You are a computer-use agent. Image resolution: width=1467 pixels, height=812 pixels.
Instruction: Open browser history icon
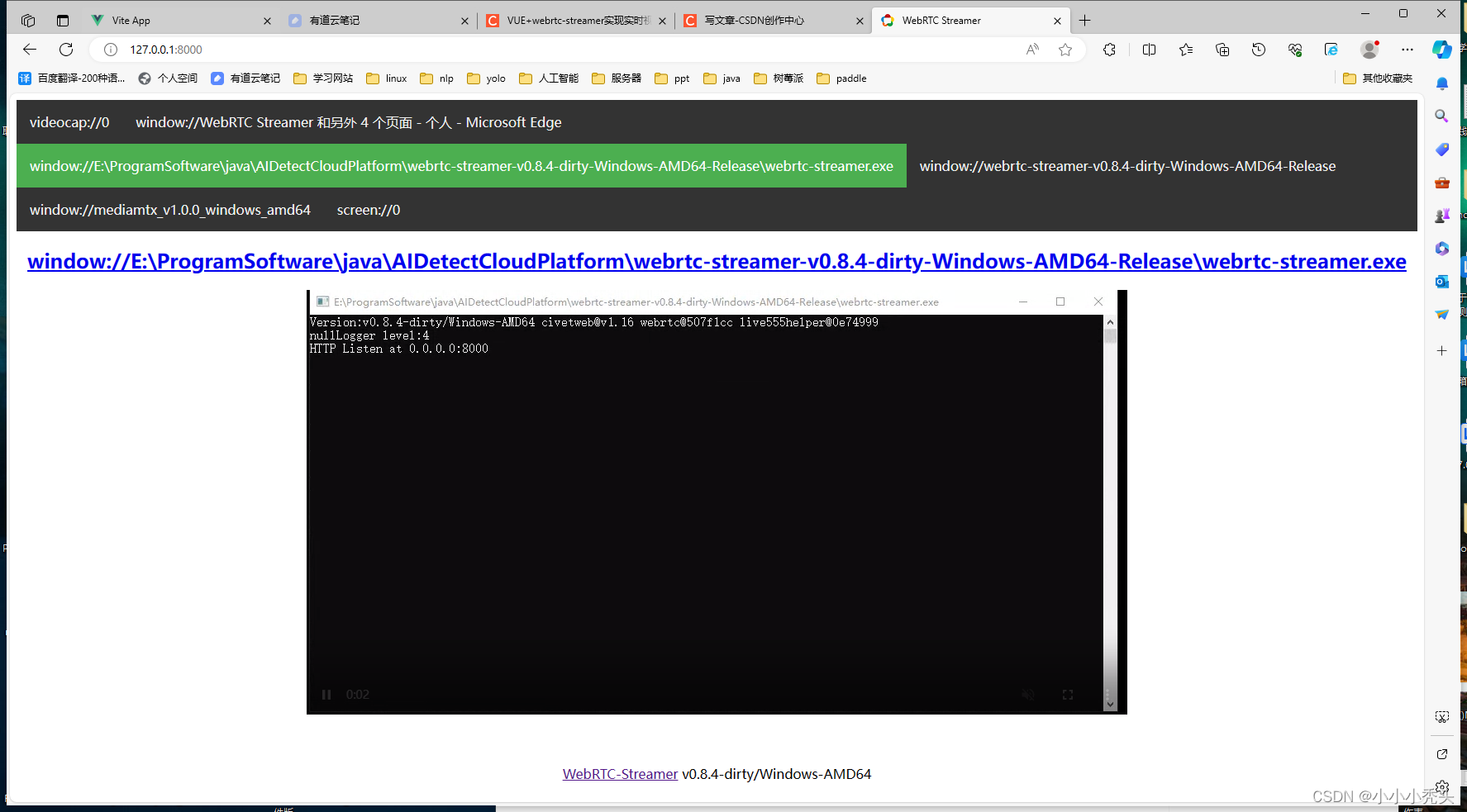coord(1259,50)
